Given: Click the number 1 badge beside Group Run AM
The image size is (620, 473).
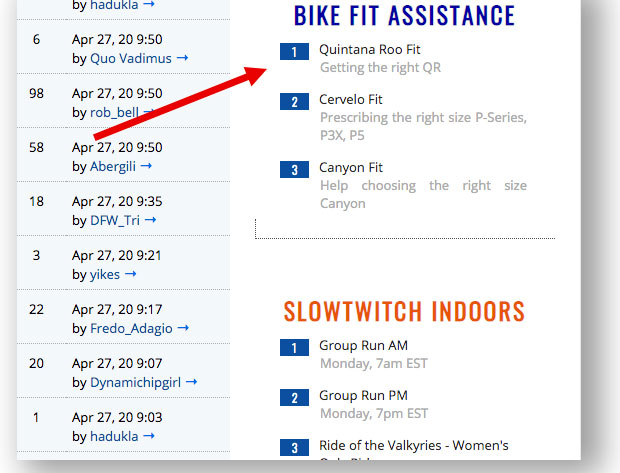Looking at the screenshot, I should (x=294, y=347).
